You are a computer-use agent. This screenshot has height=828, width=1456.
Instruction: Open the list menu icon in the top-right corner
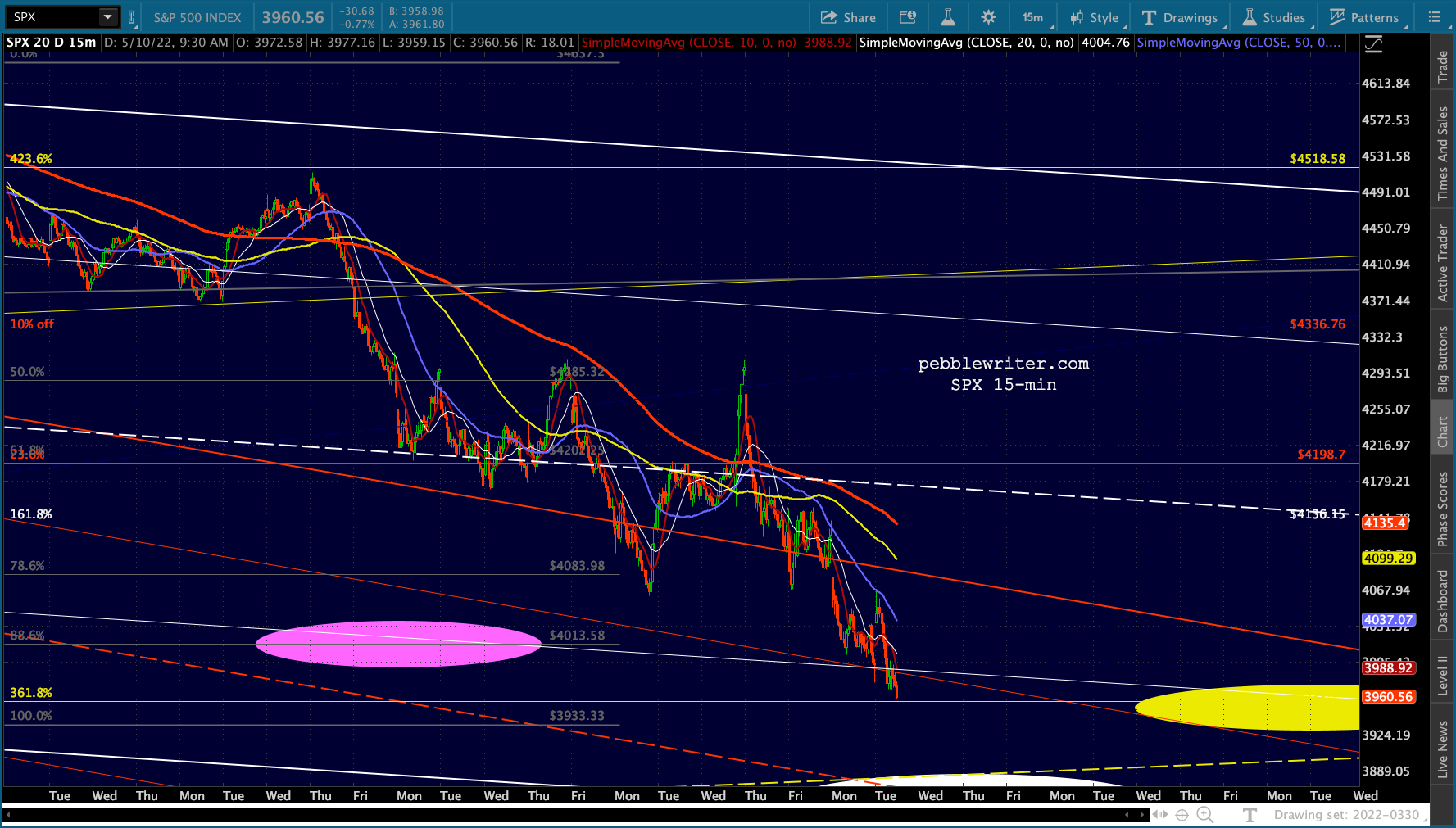click(x=1434, y=17)
